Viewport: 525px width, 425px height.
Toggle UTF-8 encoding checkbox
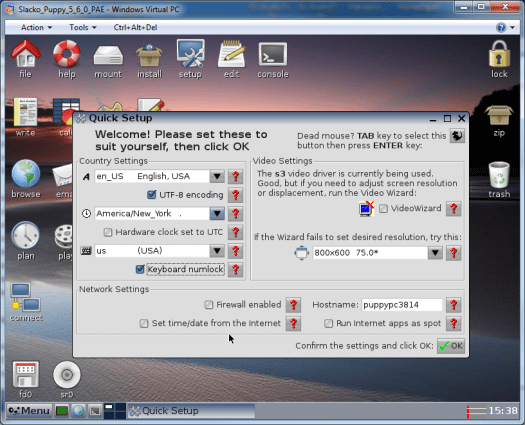pos(151,195)
